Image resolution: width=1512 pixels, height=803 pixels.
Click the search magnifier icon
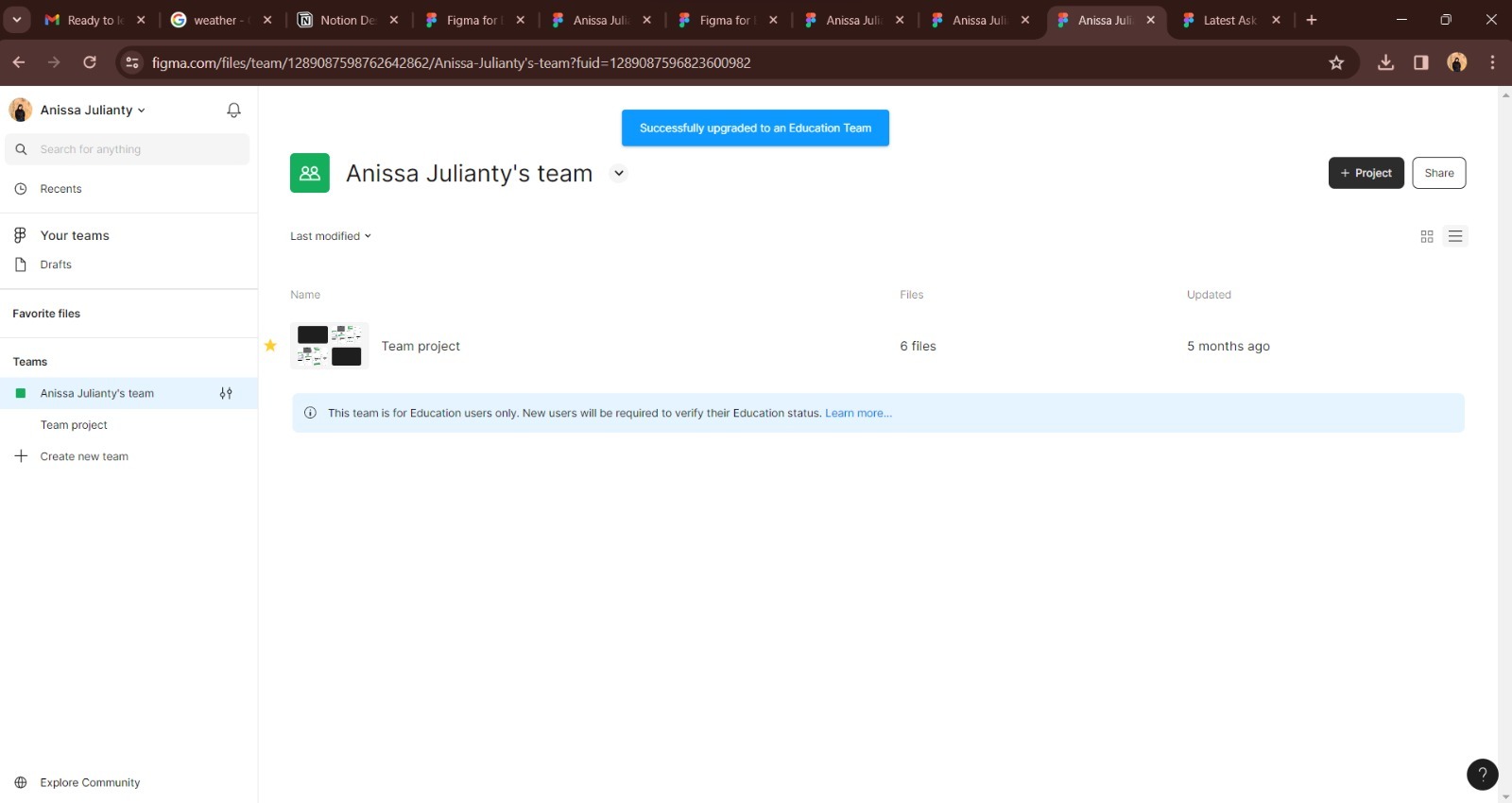pos(21,149)
